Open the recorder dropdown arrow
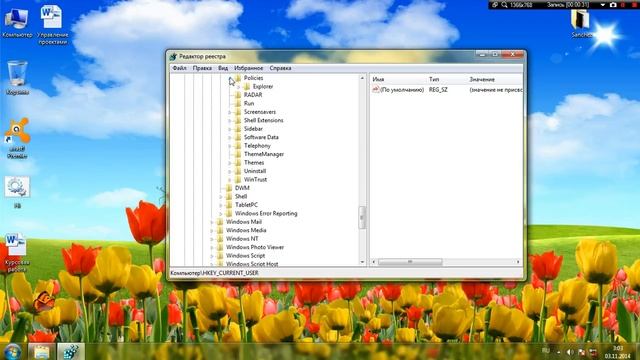This screenshot has height=360, width=640. click(x=602, y=5)
